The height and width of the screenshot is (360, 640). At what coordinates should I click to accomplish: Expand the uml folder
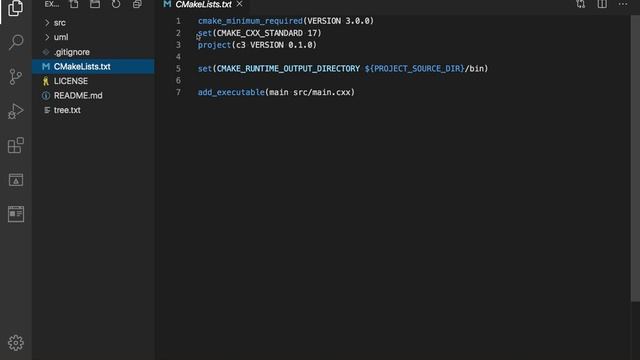93,37
